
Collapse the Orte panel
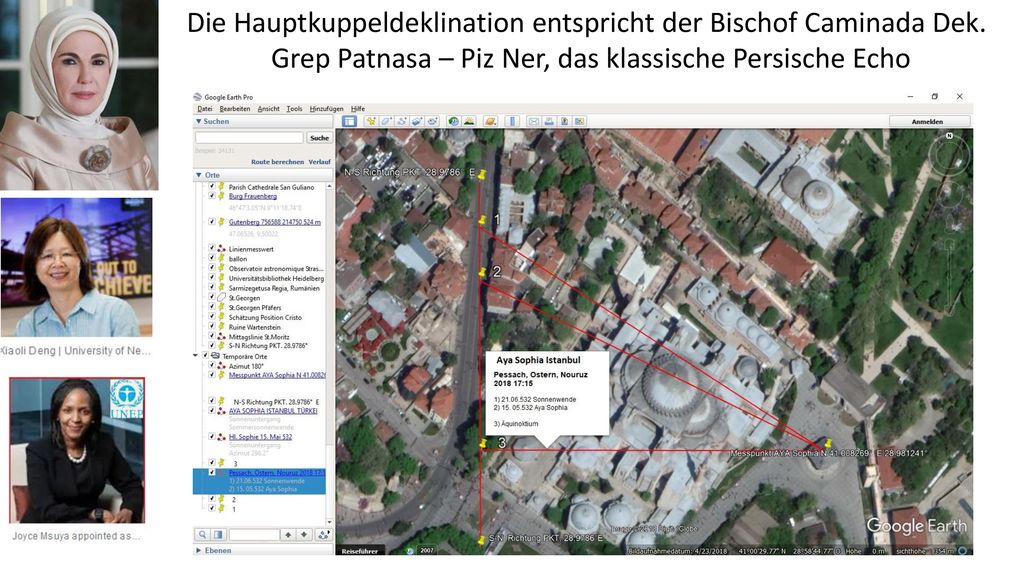(x=199, y=175)
